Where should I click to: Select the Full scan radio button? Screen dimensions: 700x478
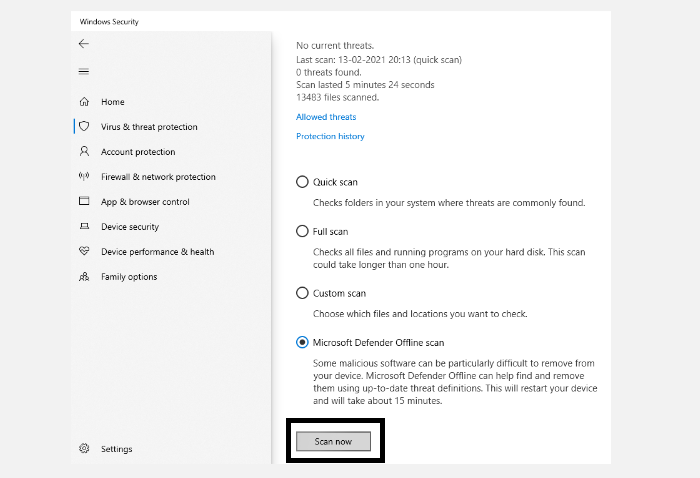tap(302, 231)
